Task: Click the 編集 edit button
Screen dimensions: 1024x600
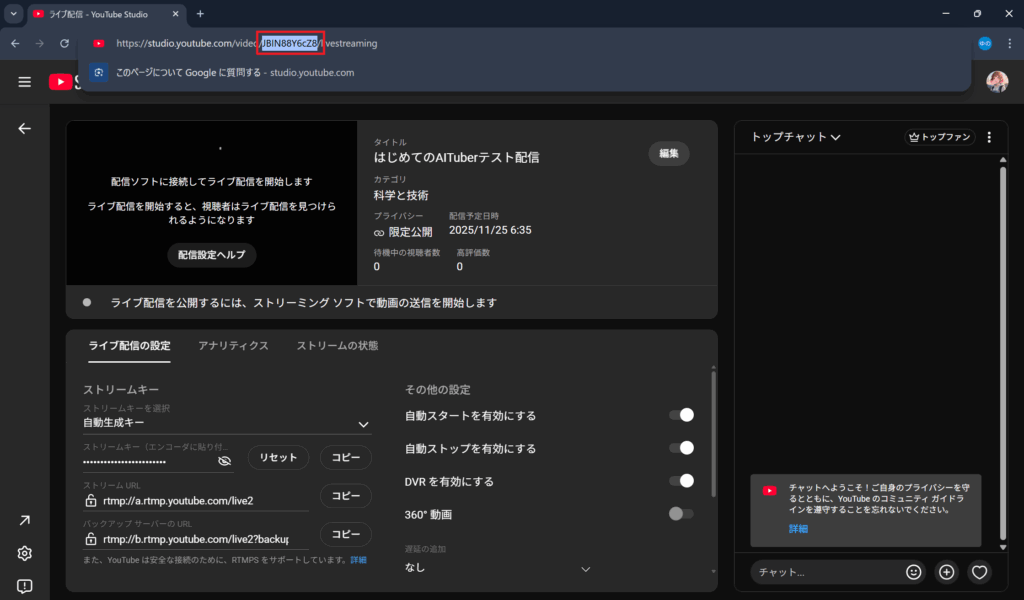Action: 668,153
